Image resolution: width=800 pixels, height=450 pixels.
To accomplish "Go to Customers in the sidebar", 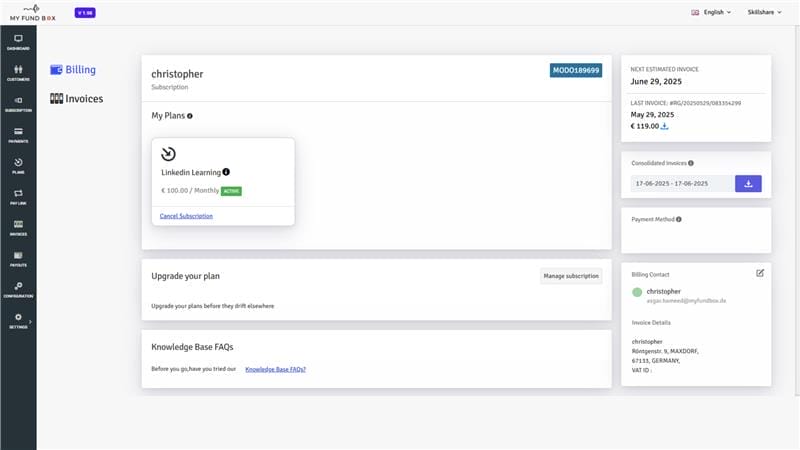I will 18,72.
